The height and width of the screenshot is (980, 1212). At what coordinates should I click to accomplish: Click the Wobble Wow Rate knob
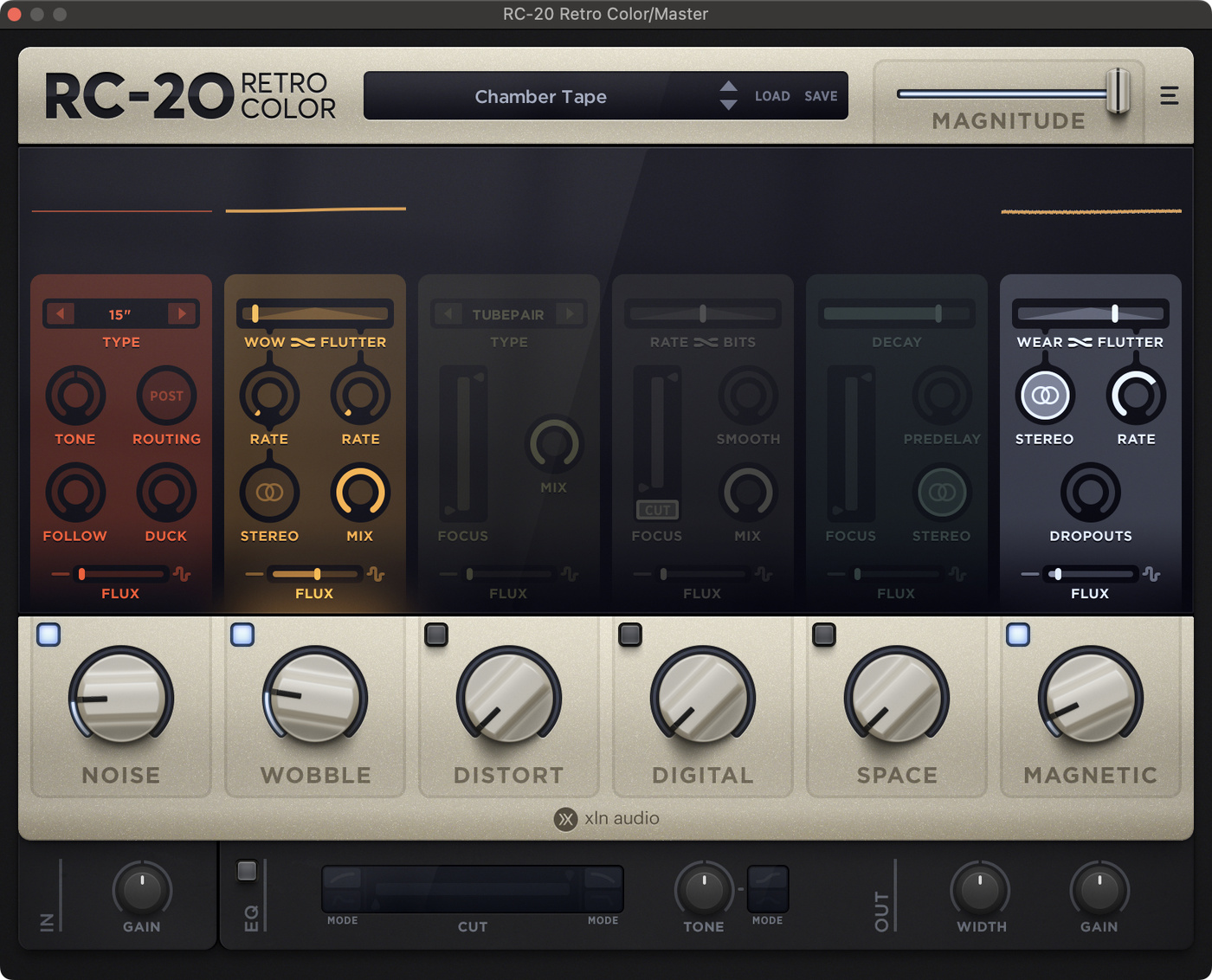coord(269,396)
